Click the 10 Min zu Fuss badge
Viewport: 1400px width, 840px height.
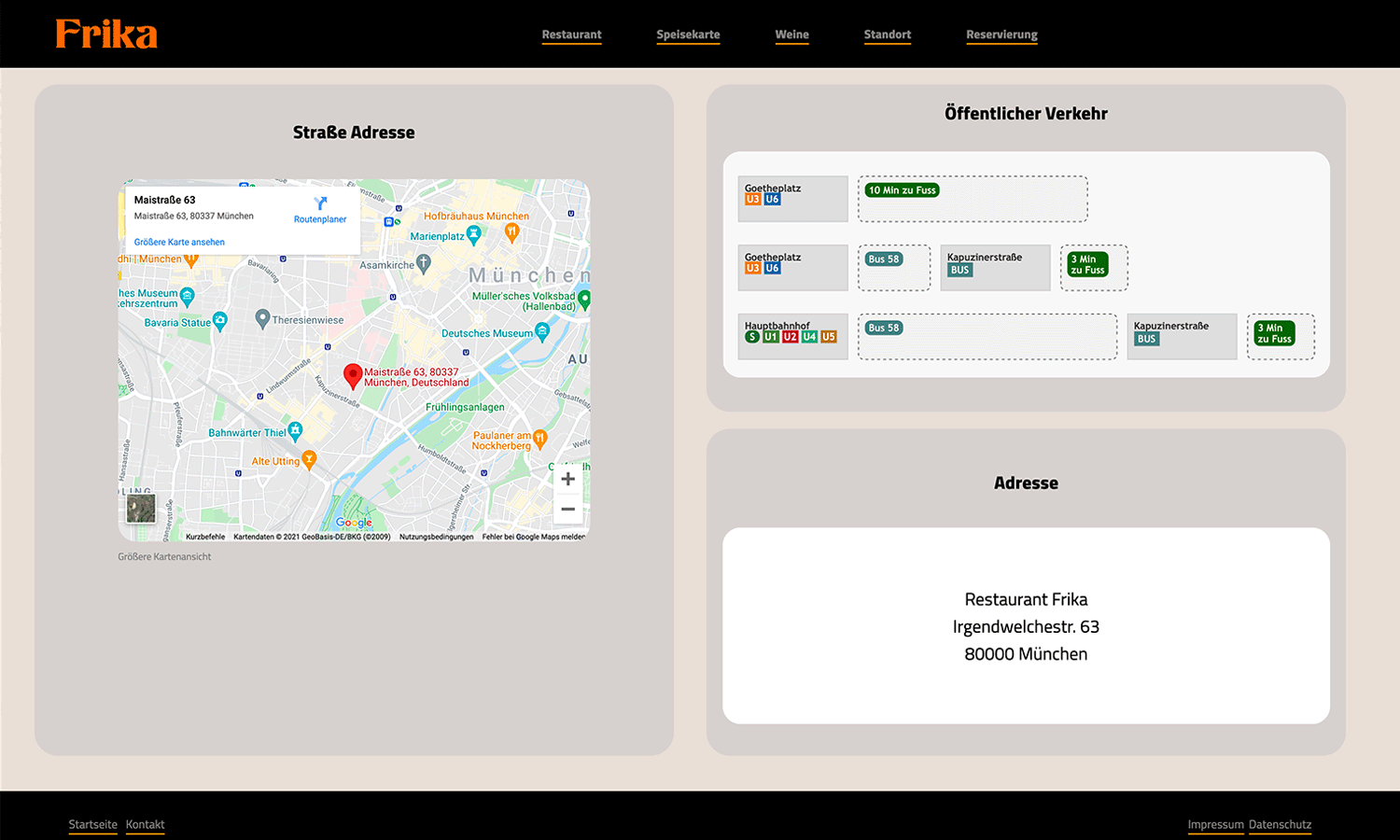coord(902,190)
